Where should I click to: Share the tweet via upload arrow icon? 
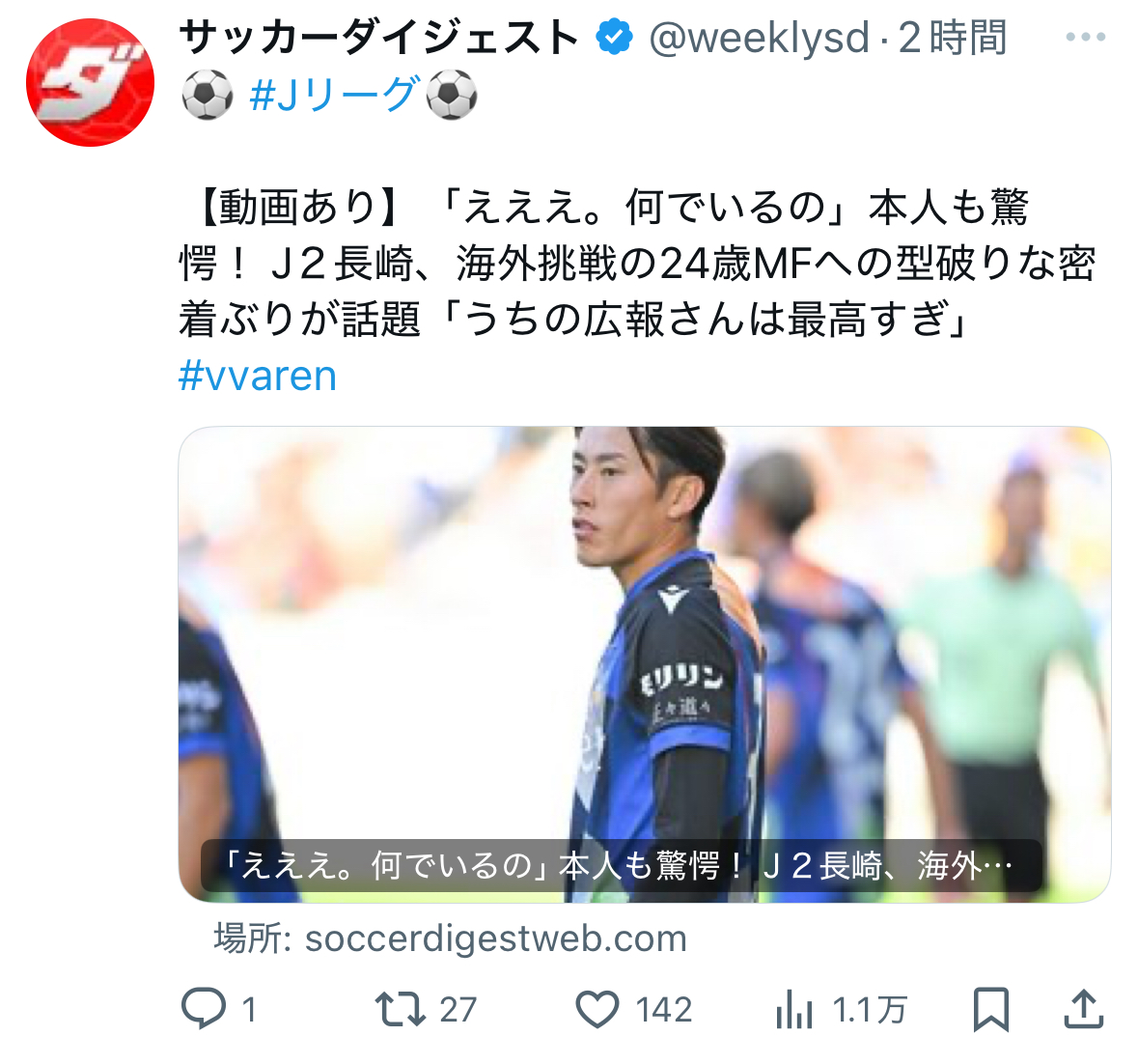(x=1084, y=1009)
